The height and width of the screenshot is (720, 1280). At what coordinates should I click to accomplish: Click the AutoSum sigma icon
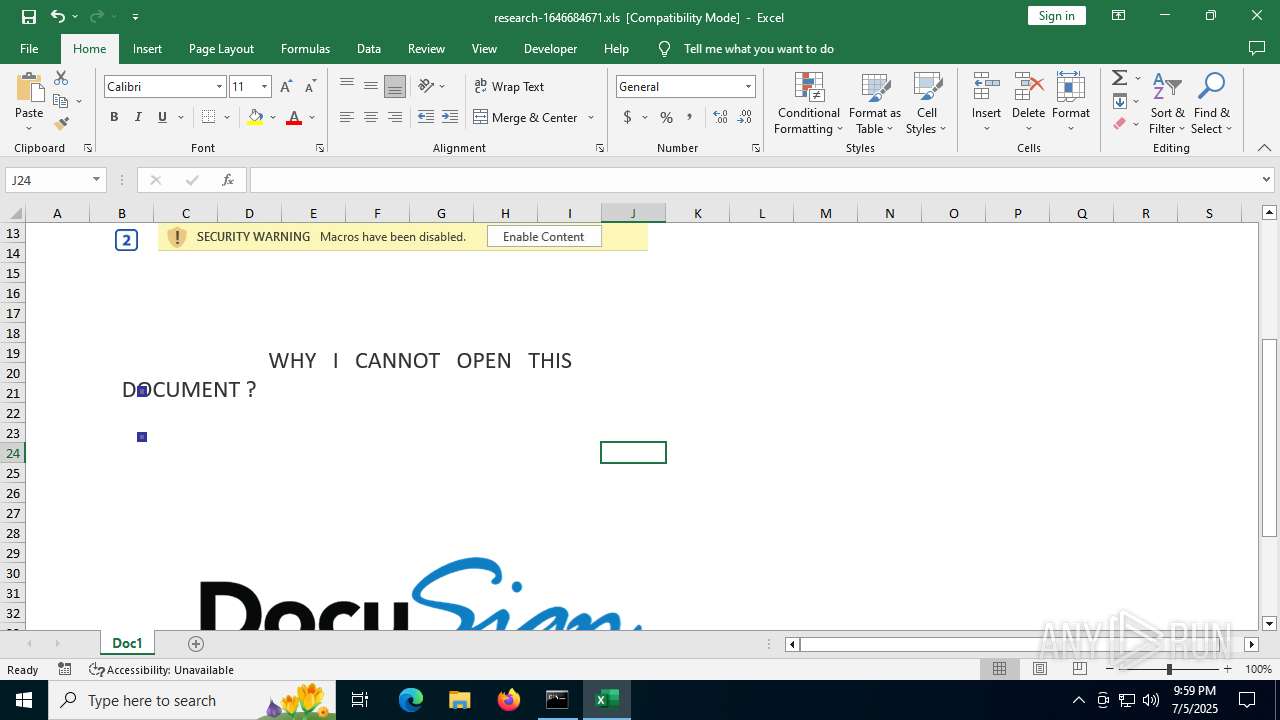pos(1120,78)
